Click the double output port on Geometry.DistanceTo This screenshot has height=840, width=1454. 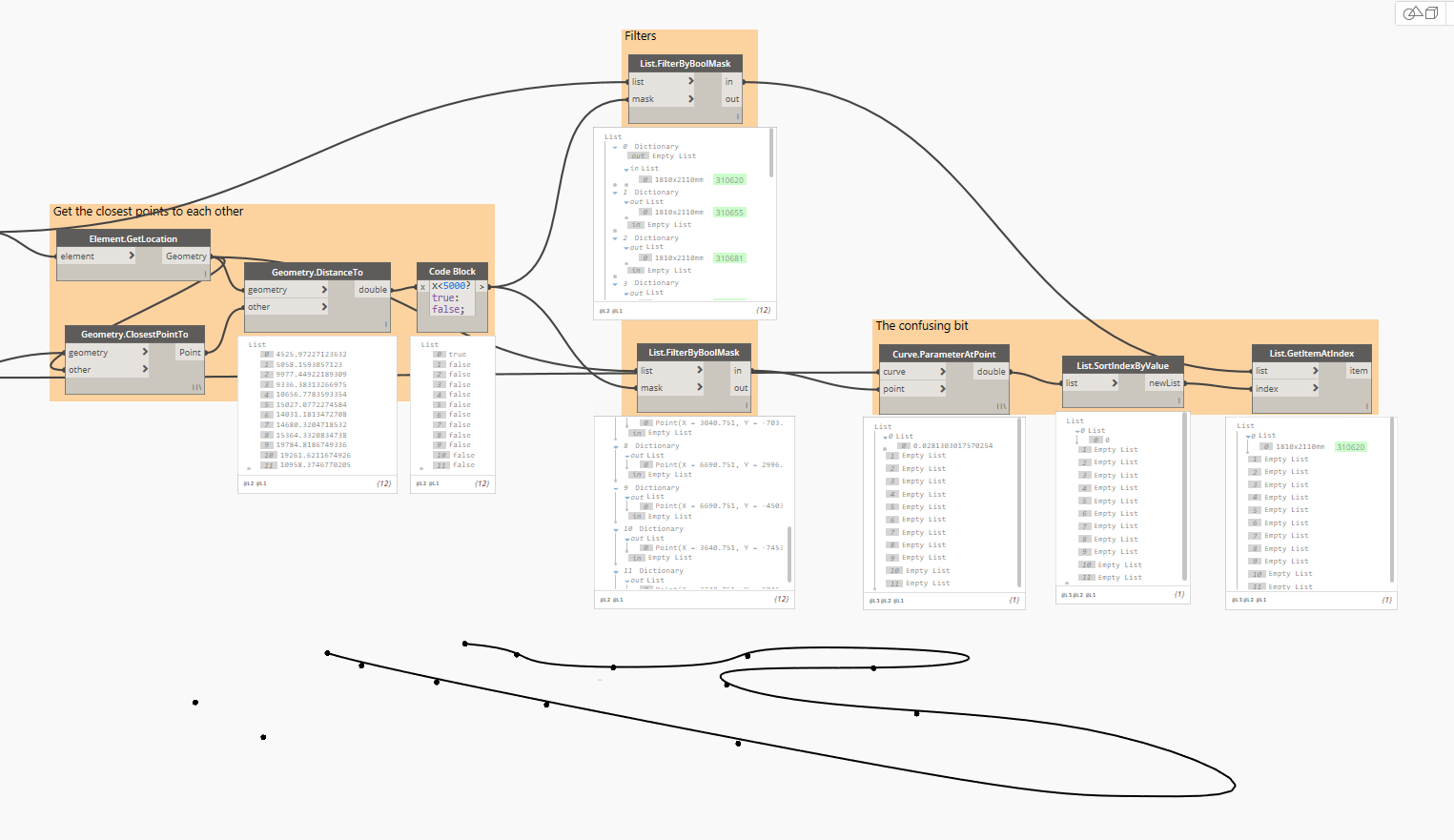click(373, 290)
